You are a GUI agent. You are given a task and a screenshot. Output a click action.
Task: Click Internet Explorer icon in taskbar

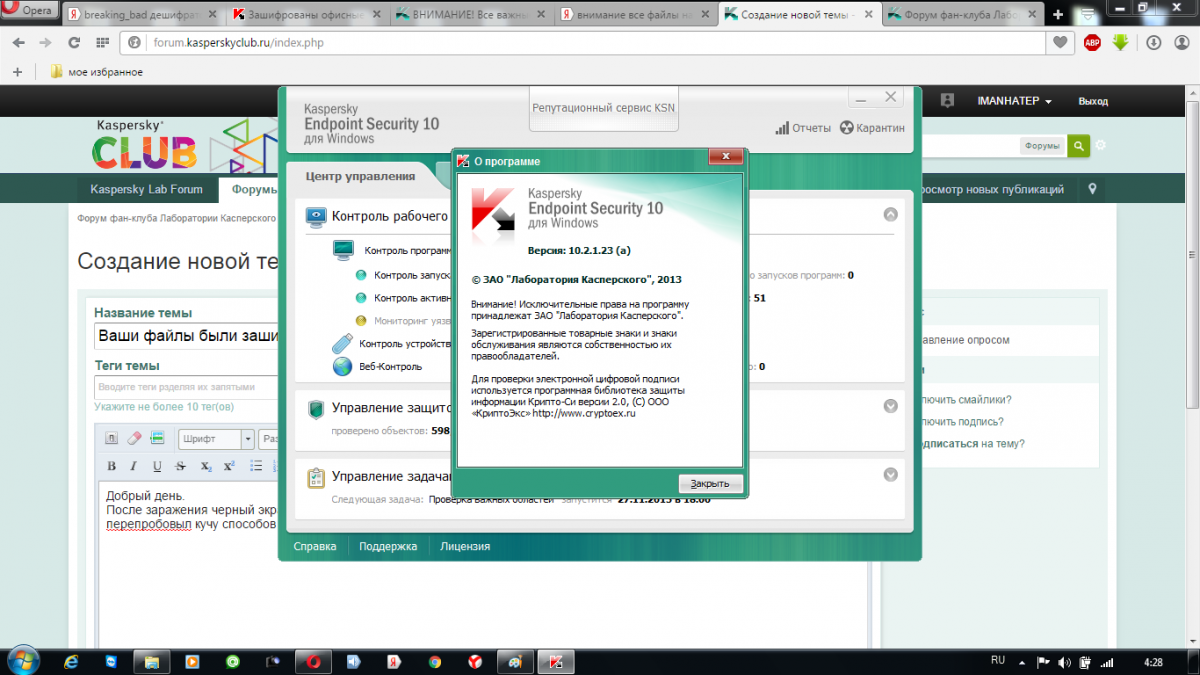(71, 661)
